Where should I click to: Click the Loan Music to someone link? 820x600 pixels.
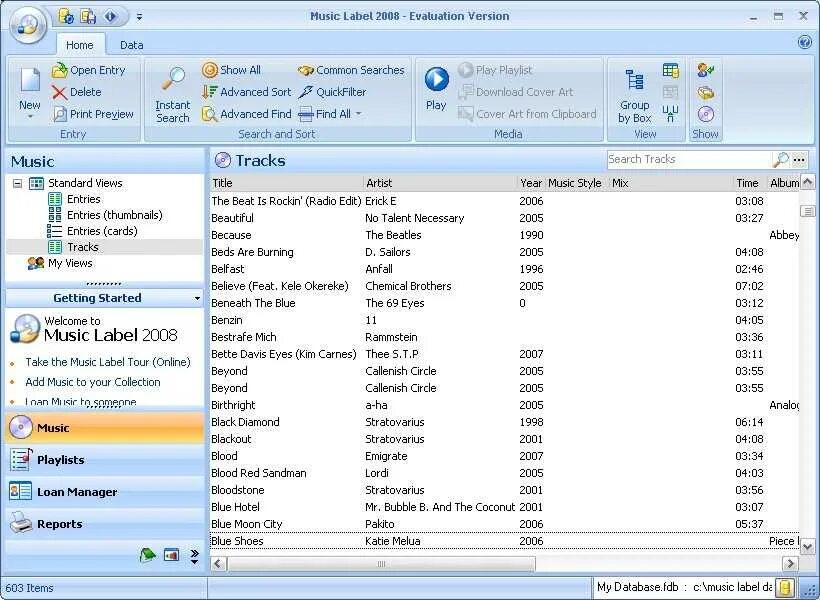[81, 401]
